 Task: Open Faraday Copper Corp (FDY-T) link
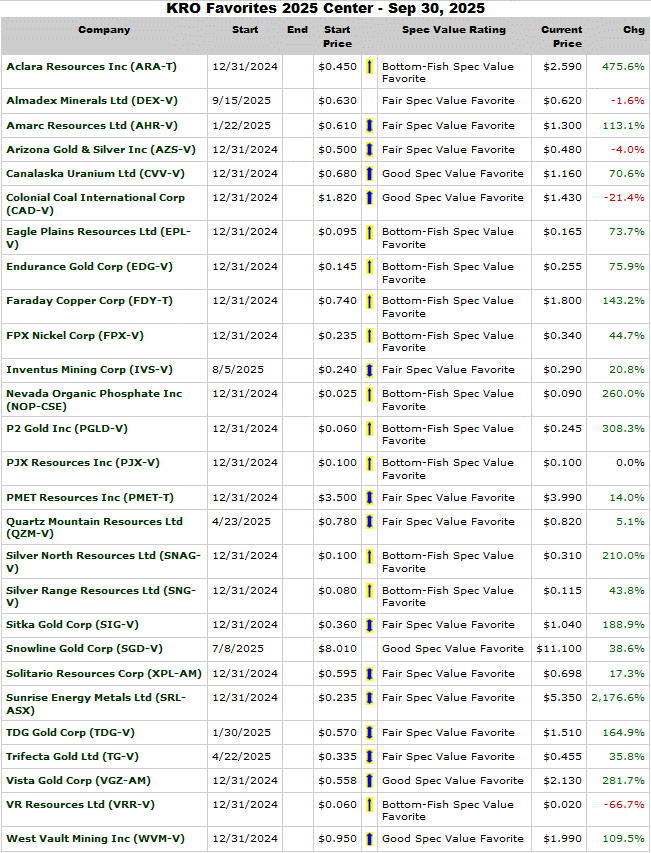pos(89,301)
